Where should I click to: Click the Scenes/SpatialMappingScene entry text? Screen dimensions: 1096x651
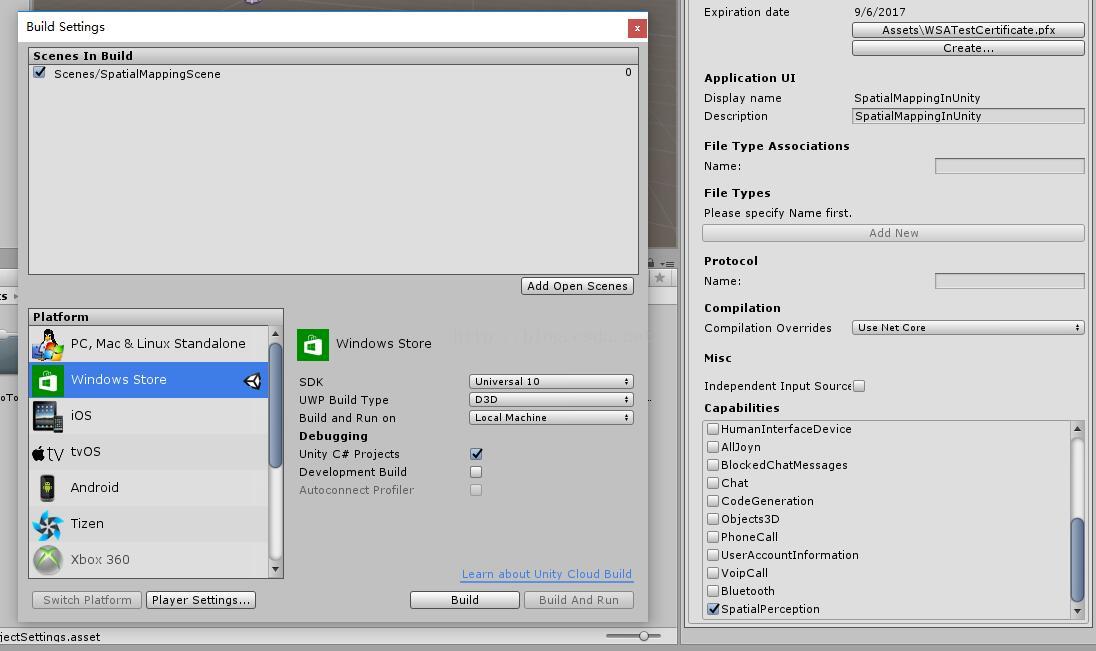pyautogui.click(x=137, y=74)
